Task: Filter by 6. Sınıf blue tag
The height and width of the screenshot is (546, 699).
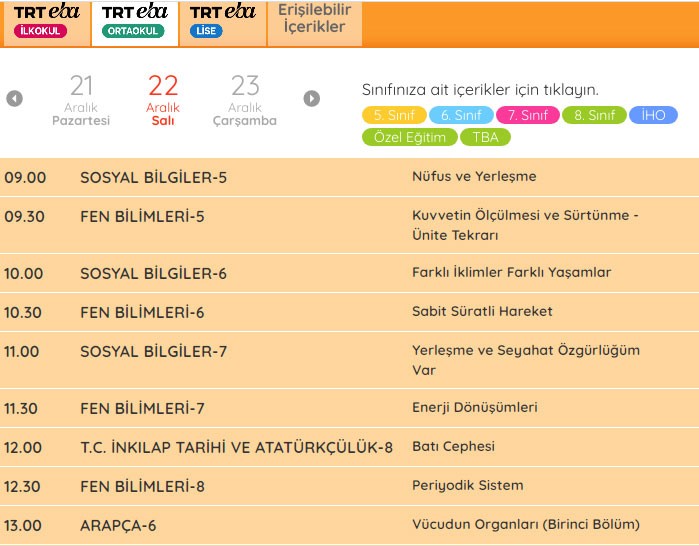Action: [461, 115]
